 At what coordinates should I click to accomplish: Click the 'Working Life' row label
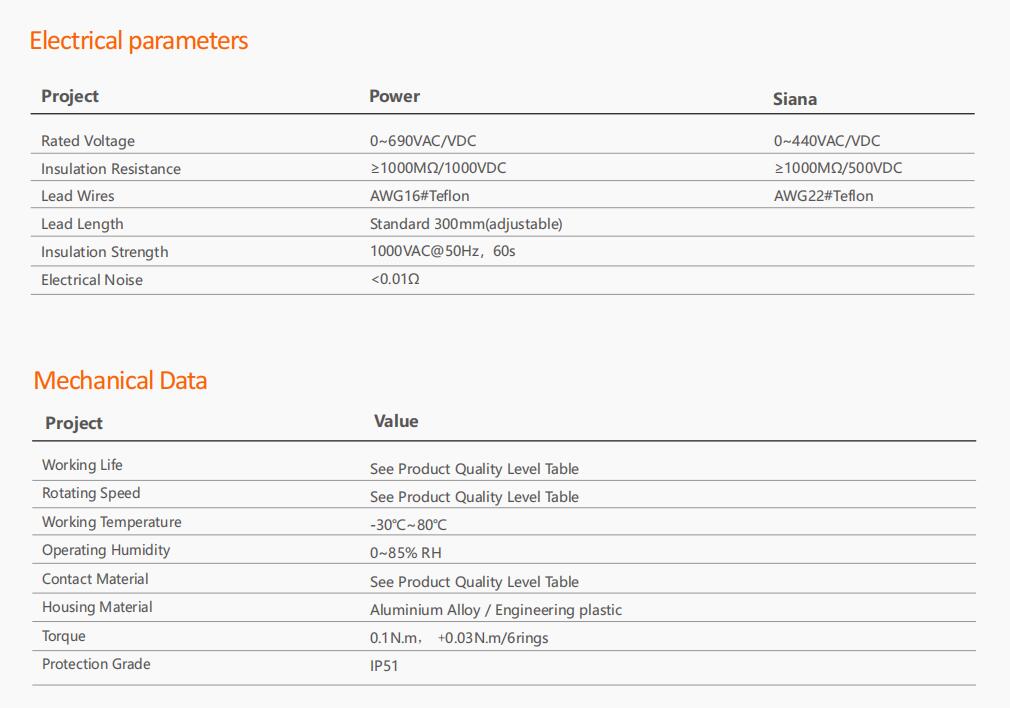tap(82, 465)
